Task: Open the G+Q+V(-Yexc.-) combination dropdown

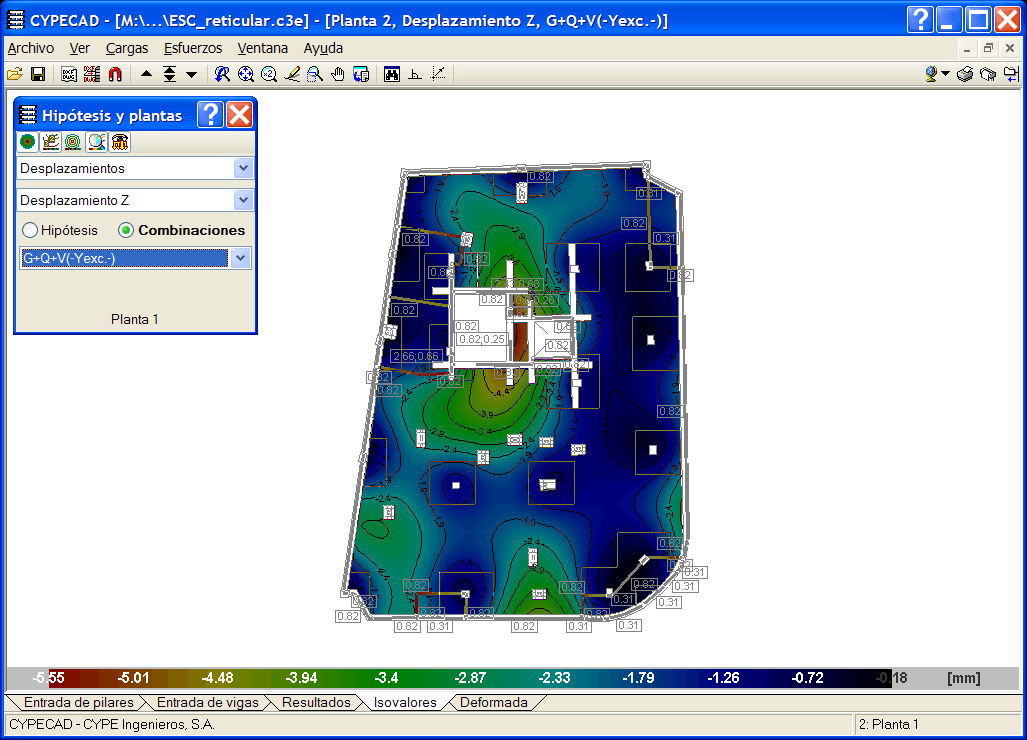Action: coord(240,259)
